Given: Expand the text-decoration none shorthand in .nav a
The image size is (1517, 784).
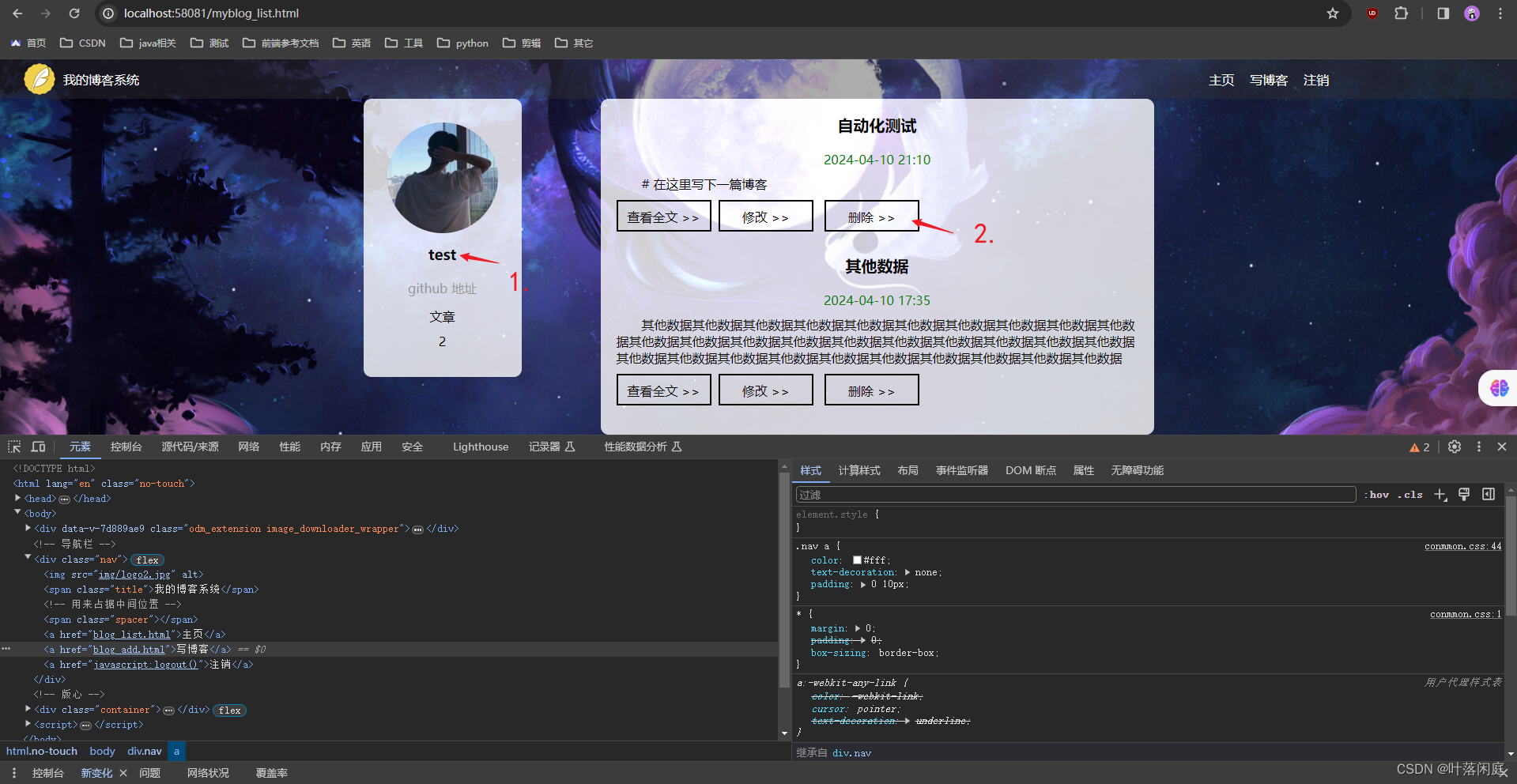Looking at the screenshot, I should 907,572.
